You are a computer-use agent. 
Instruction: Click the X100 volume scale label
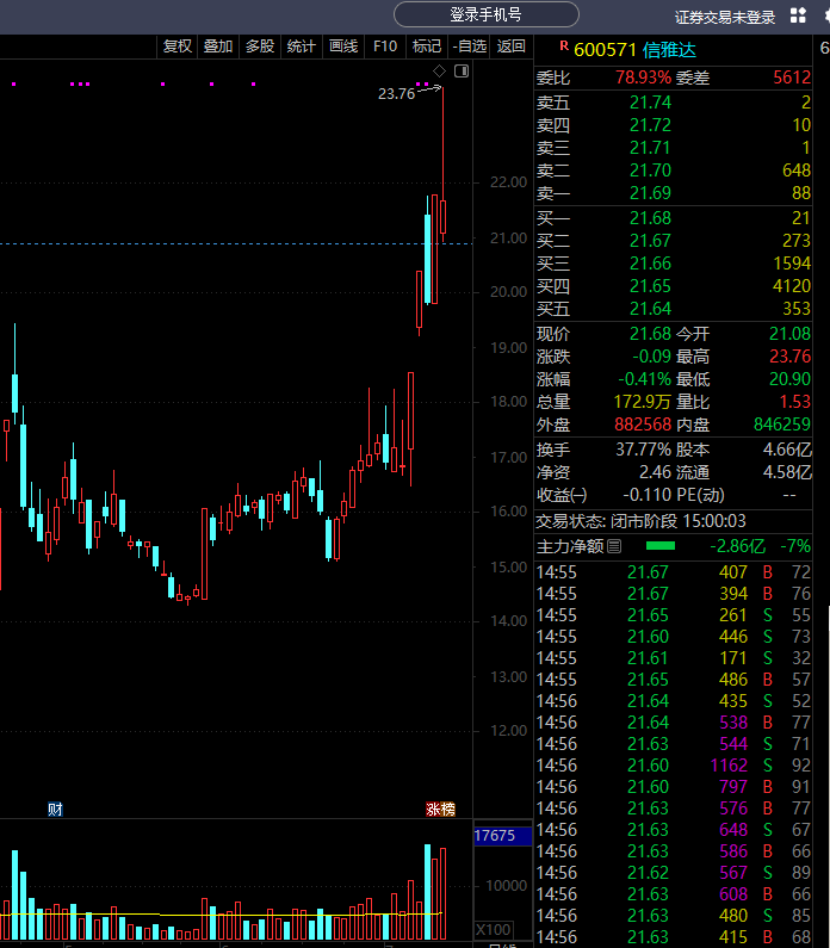point(493,930)
